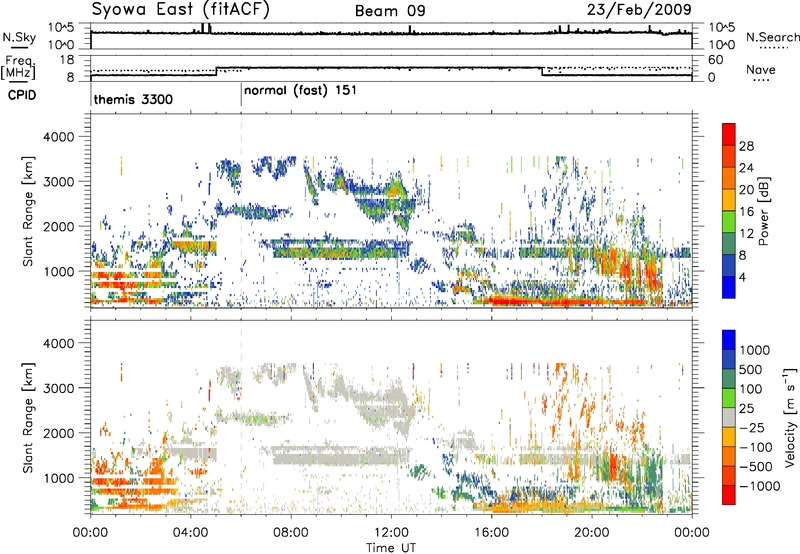Click the '16:00' time axis tick
Image resolution: width=800 pixels, height=554 pixels.
(x=492, y=533)
